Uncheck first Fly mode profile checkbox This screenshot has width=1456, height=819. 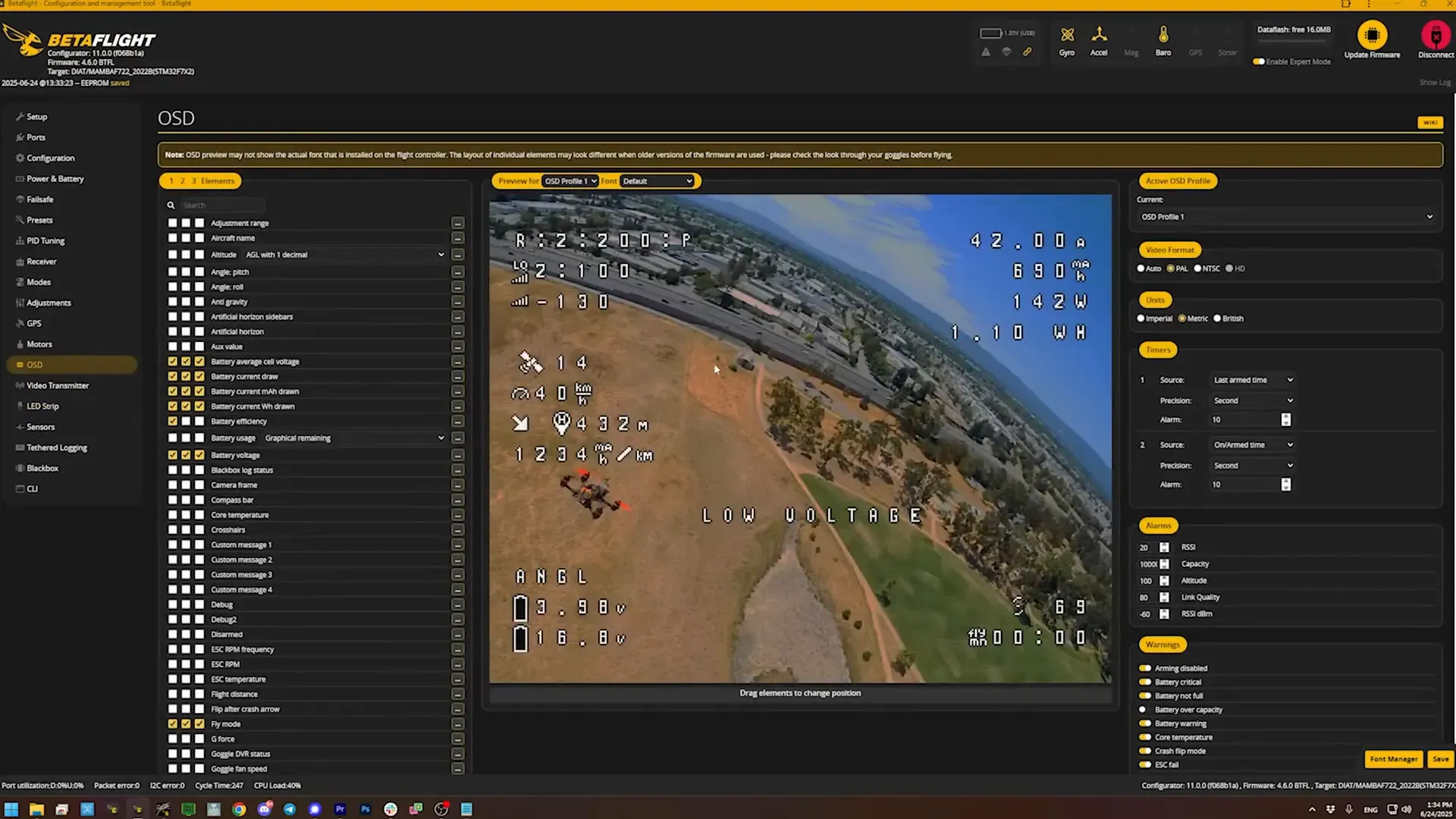(x=173, y=724)
